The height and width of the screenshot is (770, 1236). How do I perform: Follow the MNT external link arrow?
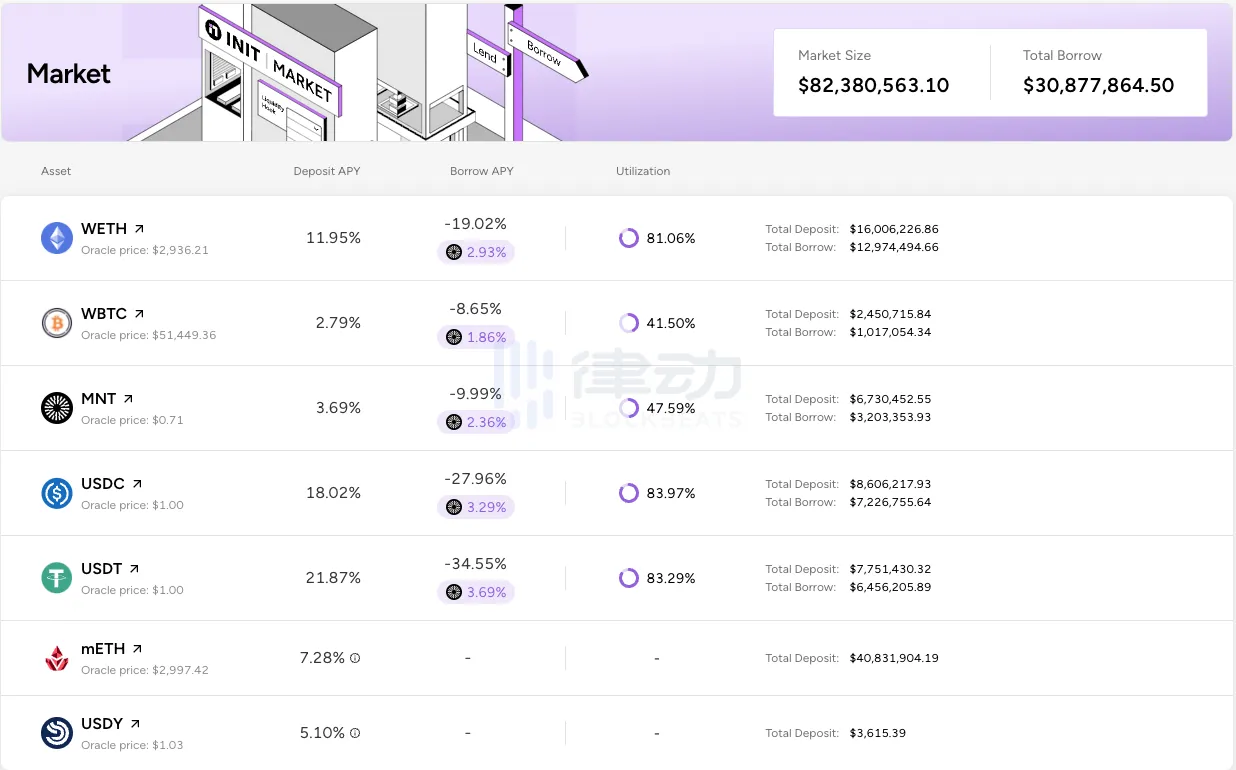[x=128, y=399]
